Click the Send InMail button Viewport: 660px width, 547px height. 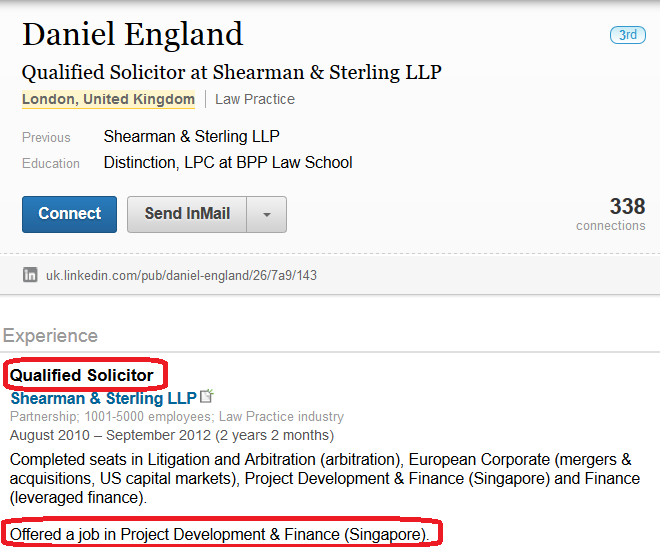[x=187, y=214]
